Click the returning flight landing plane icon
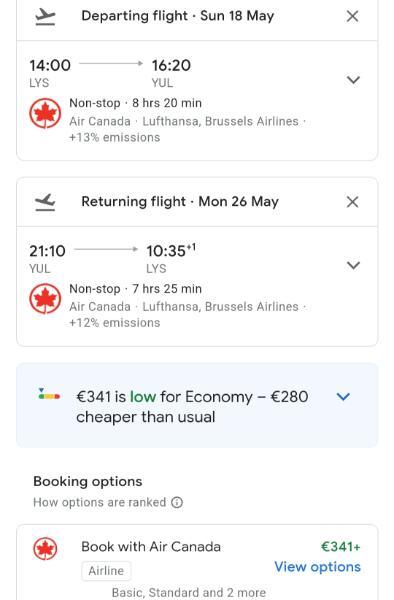The height and width of the screenshot is (600, 394). (45, 202)
